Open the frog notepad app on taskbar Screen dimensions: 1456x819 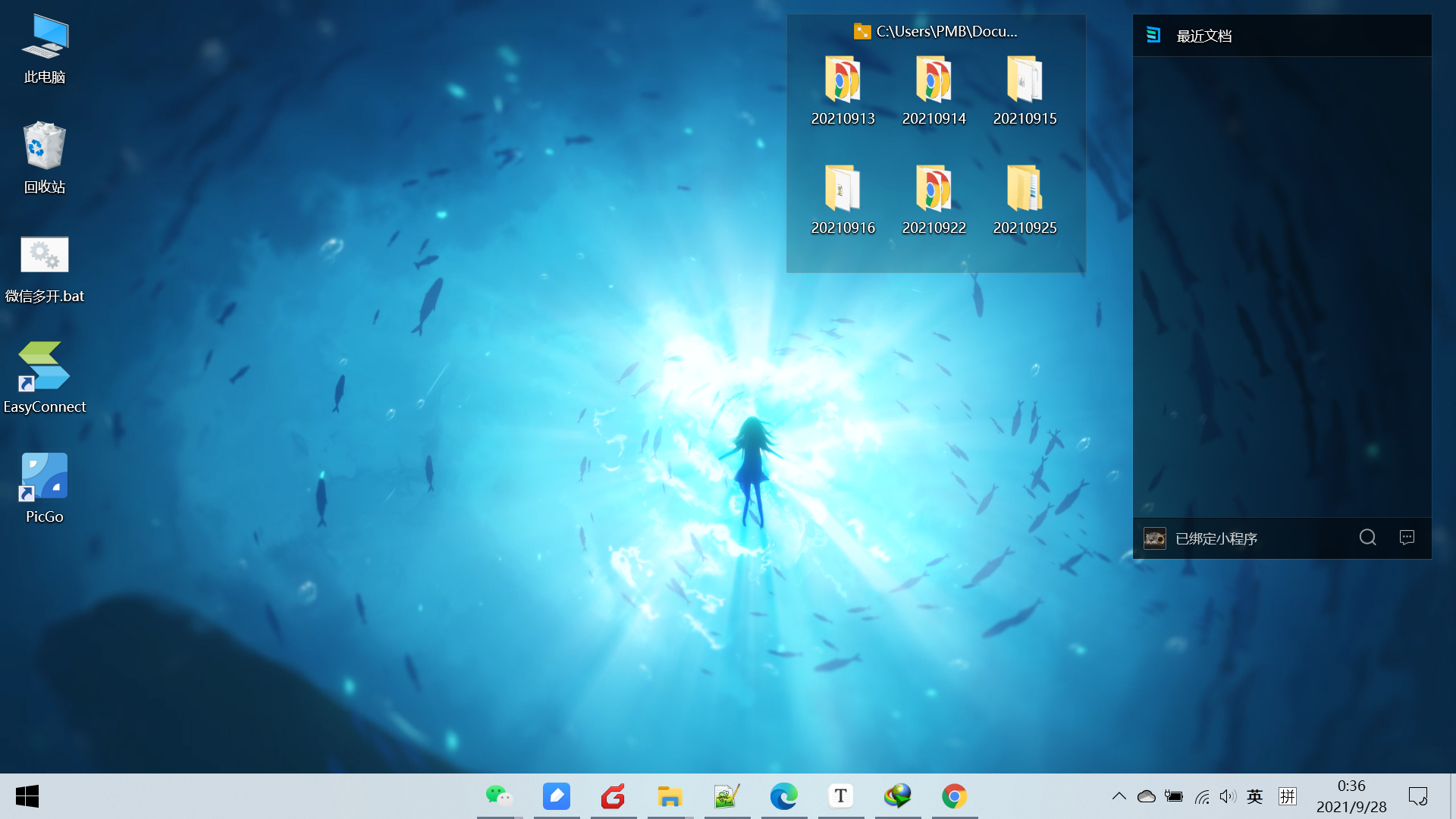[x=727, y=796]
